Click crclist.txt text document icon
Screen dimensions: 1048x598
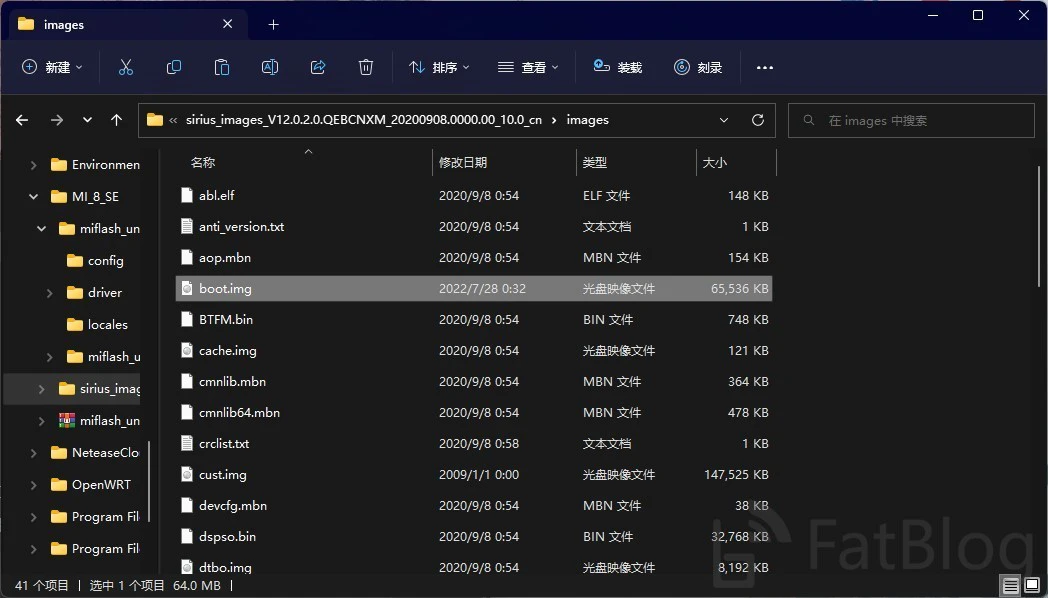coord(187,444)
